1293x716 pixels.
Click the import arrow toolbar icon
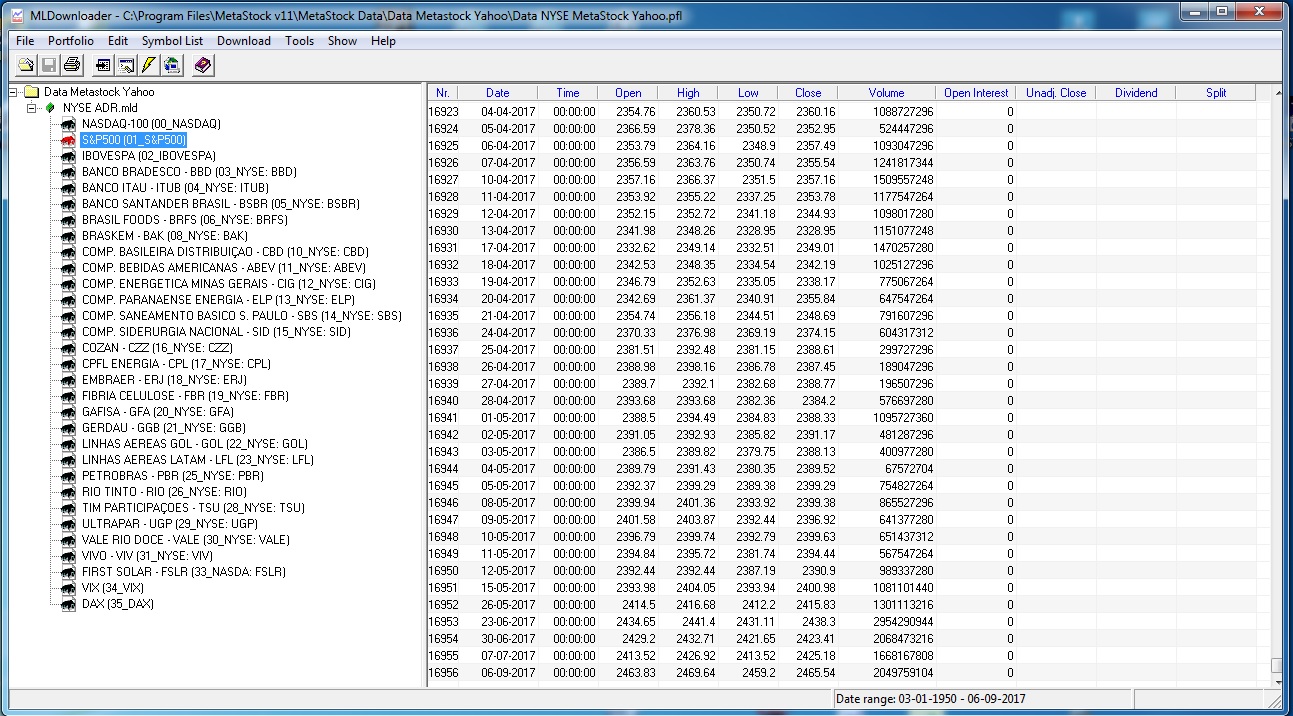click(102, 66)
